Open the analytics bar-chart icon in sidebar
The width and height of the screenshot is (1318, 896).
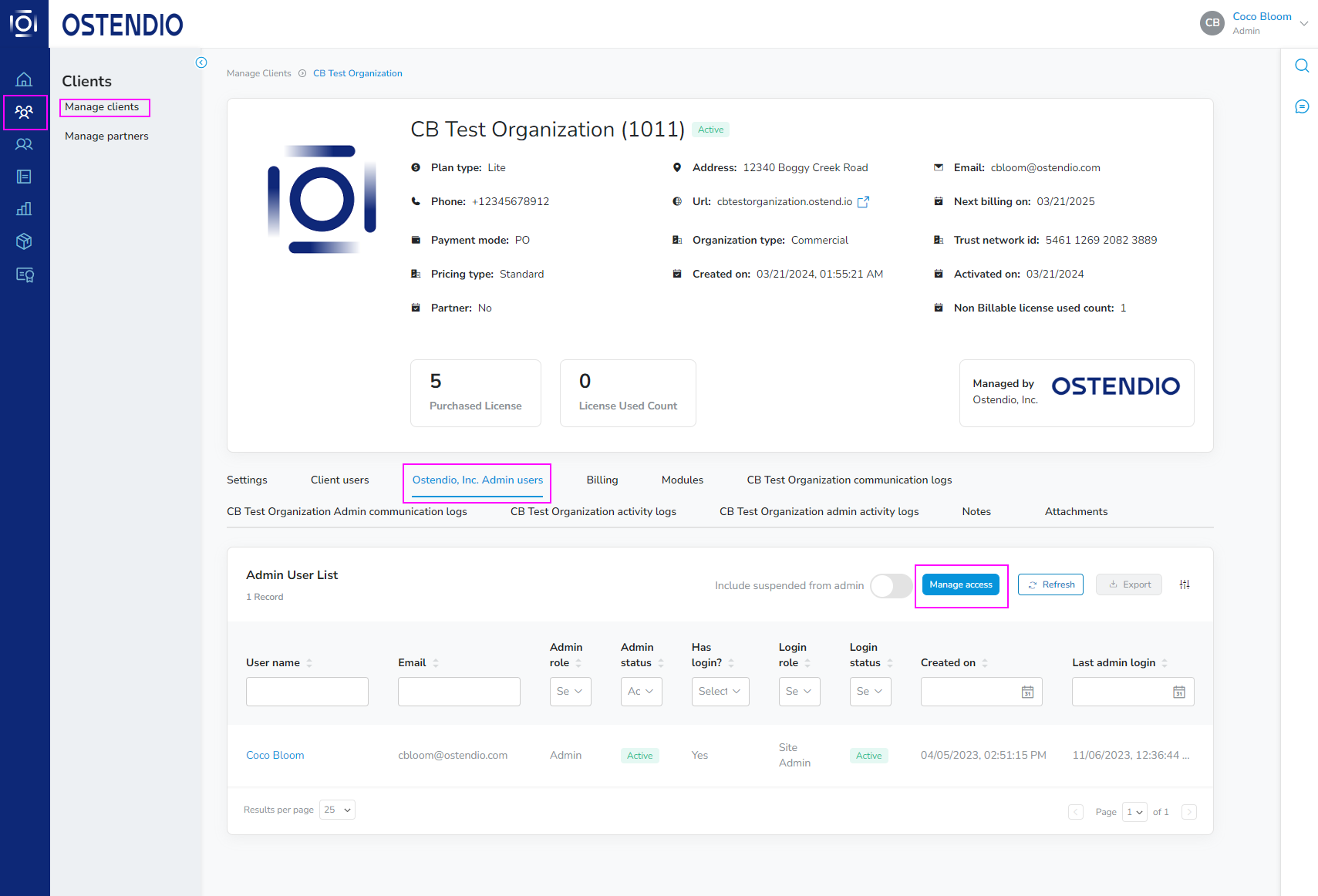click(24, 208)
